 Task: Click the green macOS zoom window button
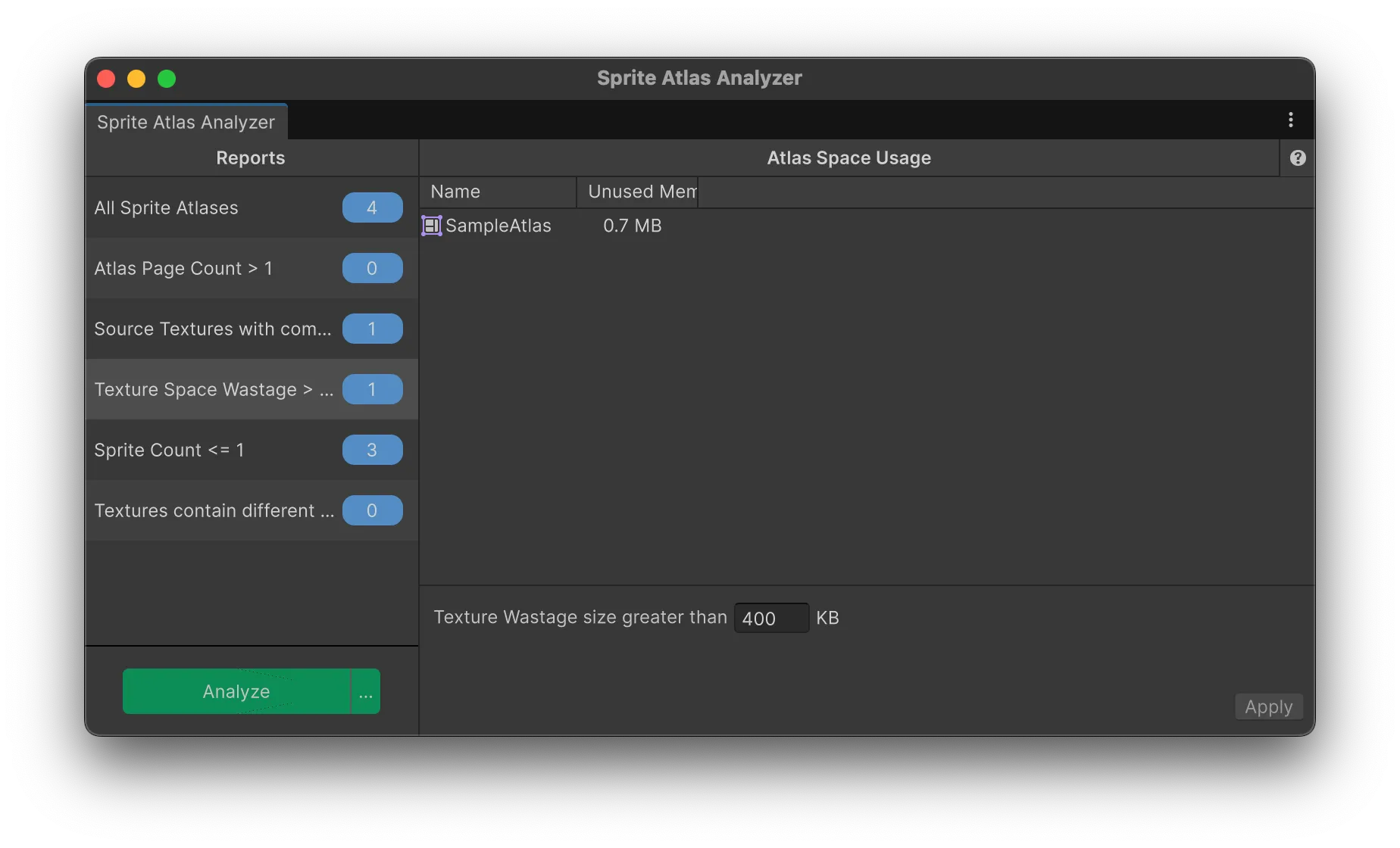[167, 79]
